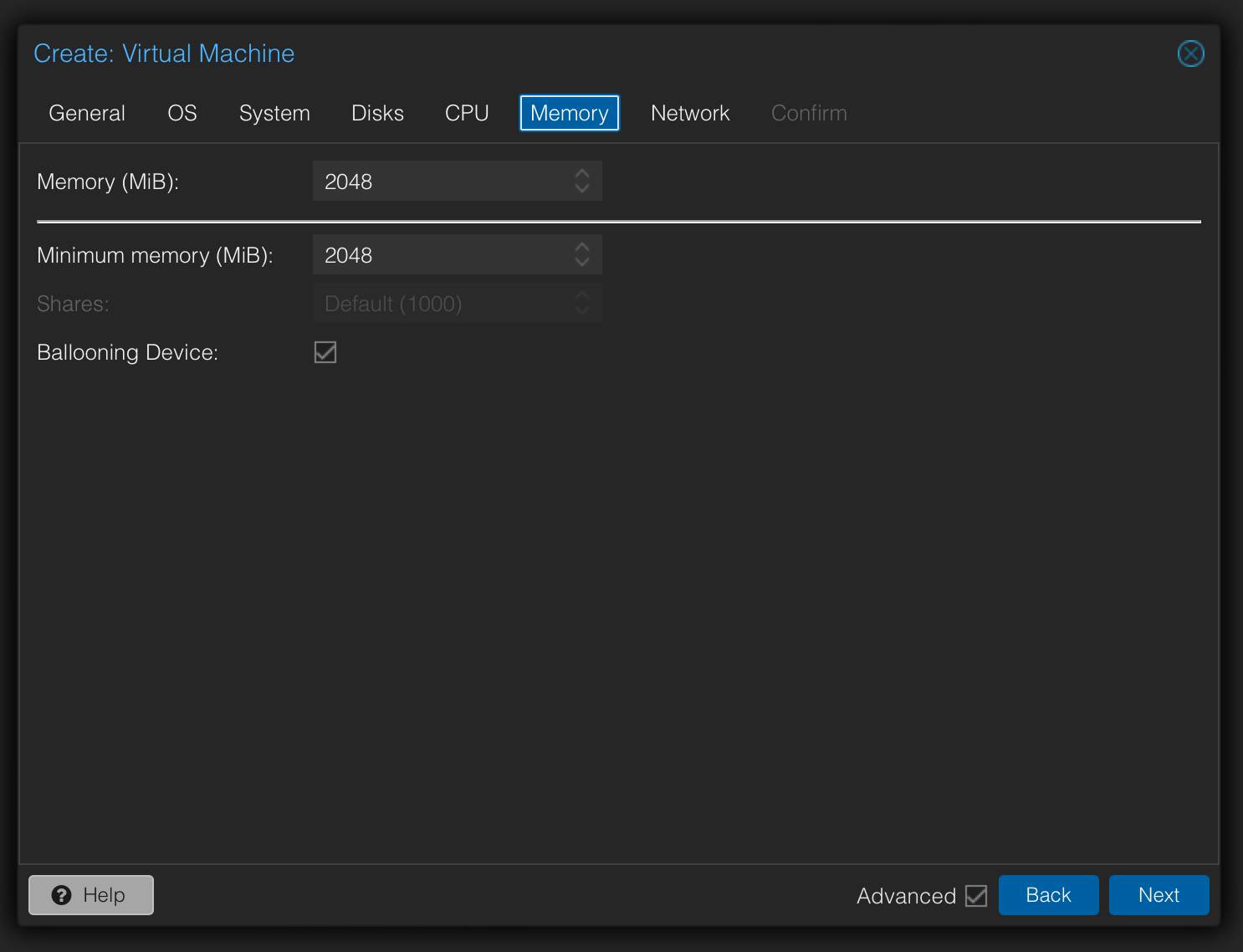Toggle the Ballooning Device checkbox
This screenshot has height=952, width=1243.
click(325, 352)
